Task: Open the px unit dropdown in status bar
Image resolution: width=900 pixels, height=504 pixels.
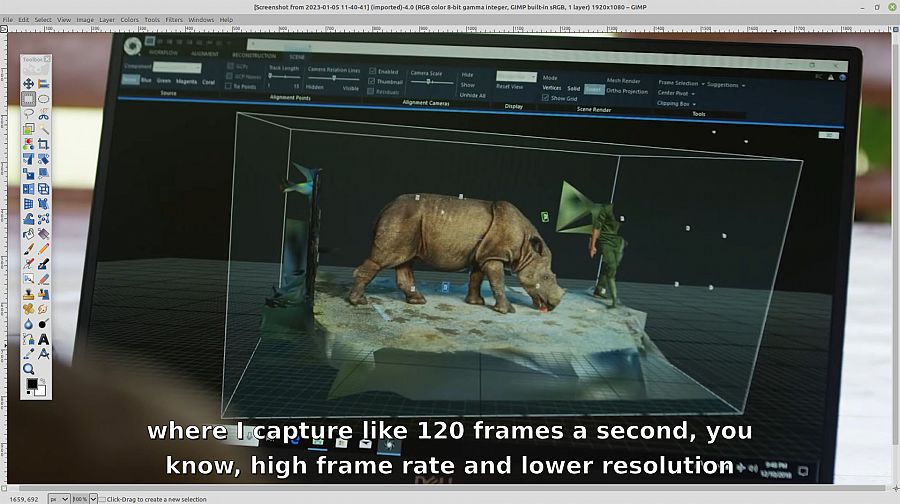Action: pyautogui.click(x=59, y=499)
